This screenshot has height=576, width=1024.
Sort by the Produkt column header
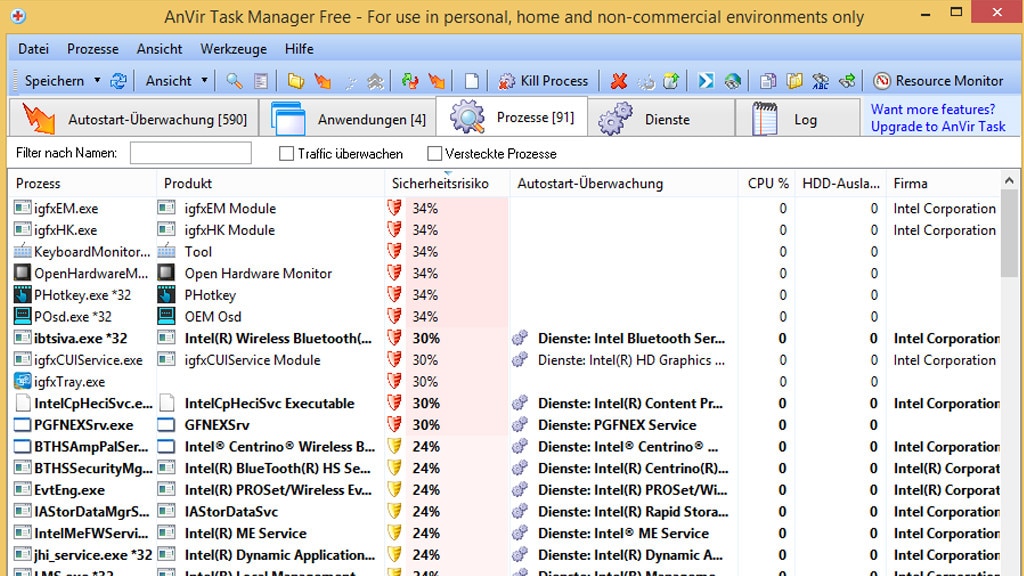(x=270, y=184)
